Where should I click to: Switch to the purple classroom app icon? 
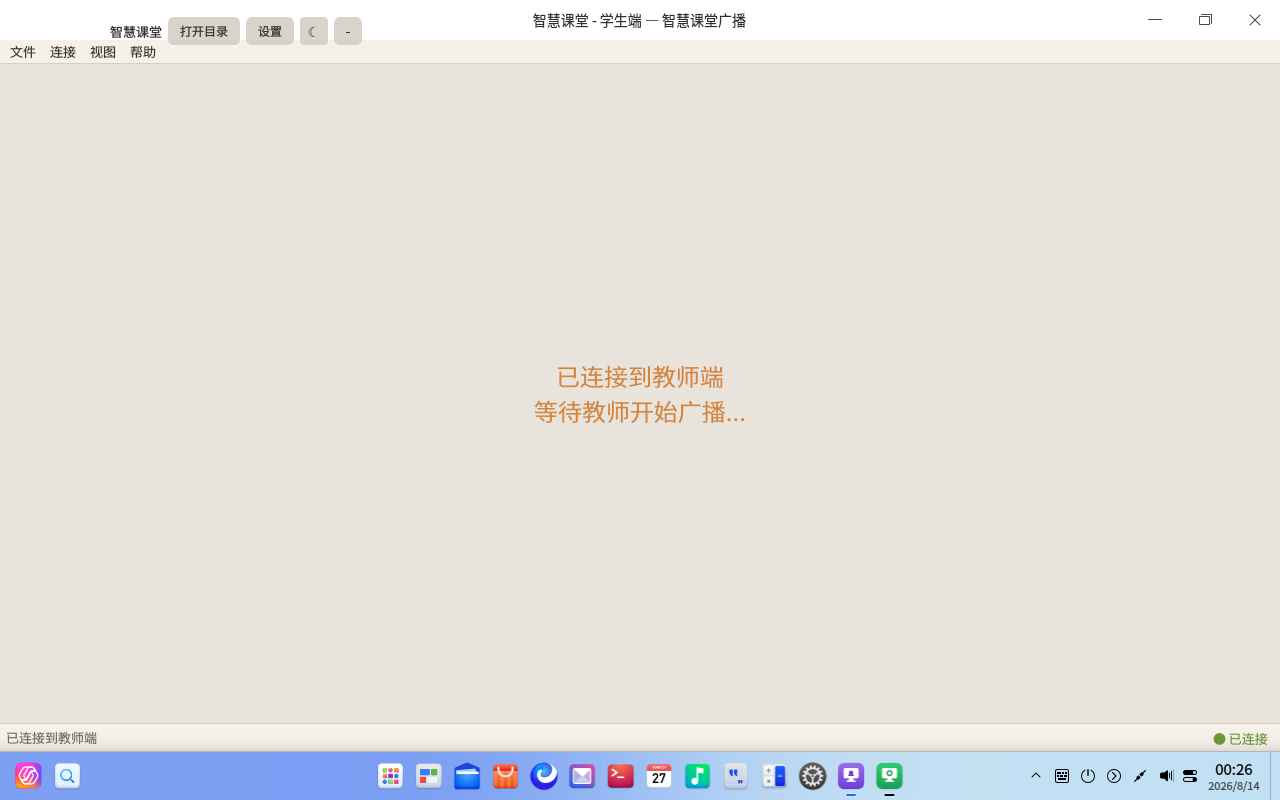point(851,776)
